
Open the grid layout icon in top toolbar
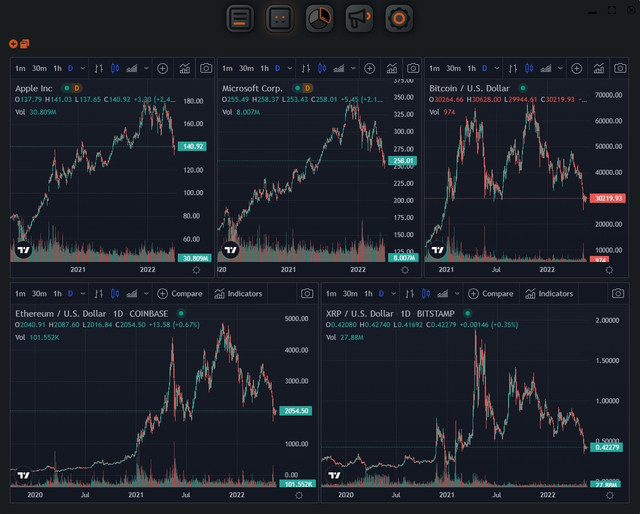click(x=280, y=18)
